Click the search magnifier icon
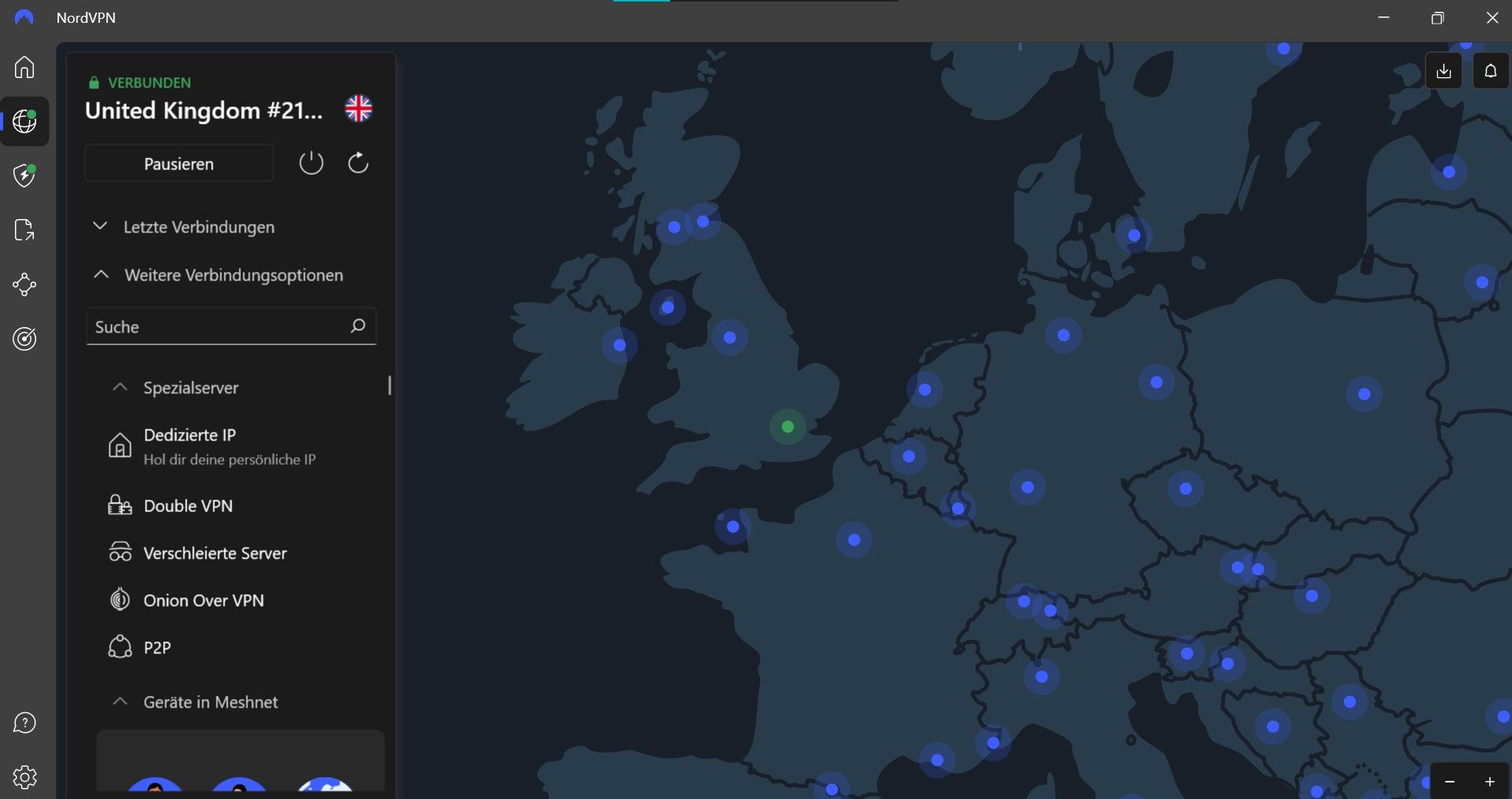Viewport: 1512px width, 799px height. tap(358, 325)
